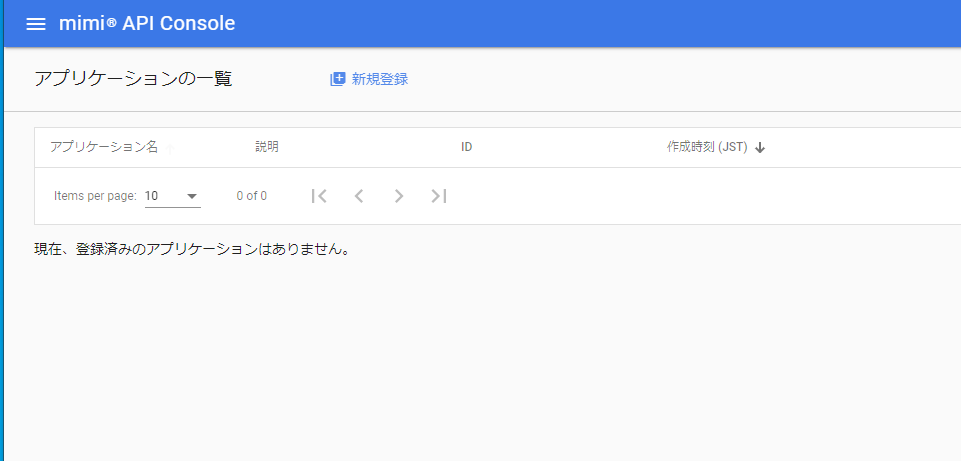Screen dimensions: 961x461
Task: Click the first page paginator icon
Action: pyautogui.click(x=319, y=196)
